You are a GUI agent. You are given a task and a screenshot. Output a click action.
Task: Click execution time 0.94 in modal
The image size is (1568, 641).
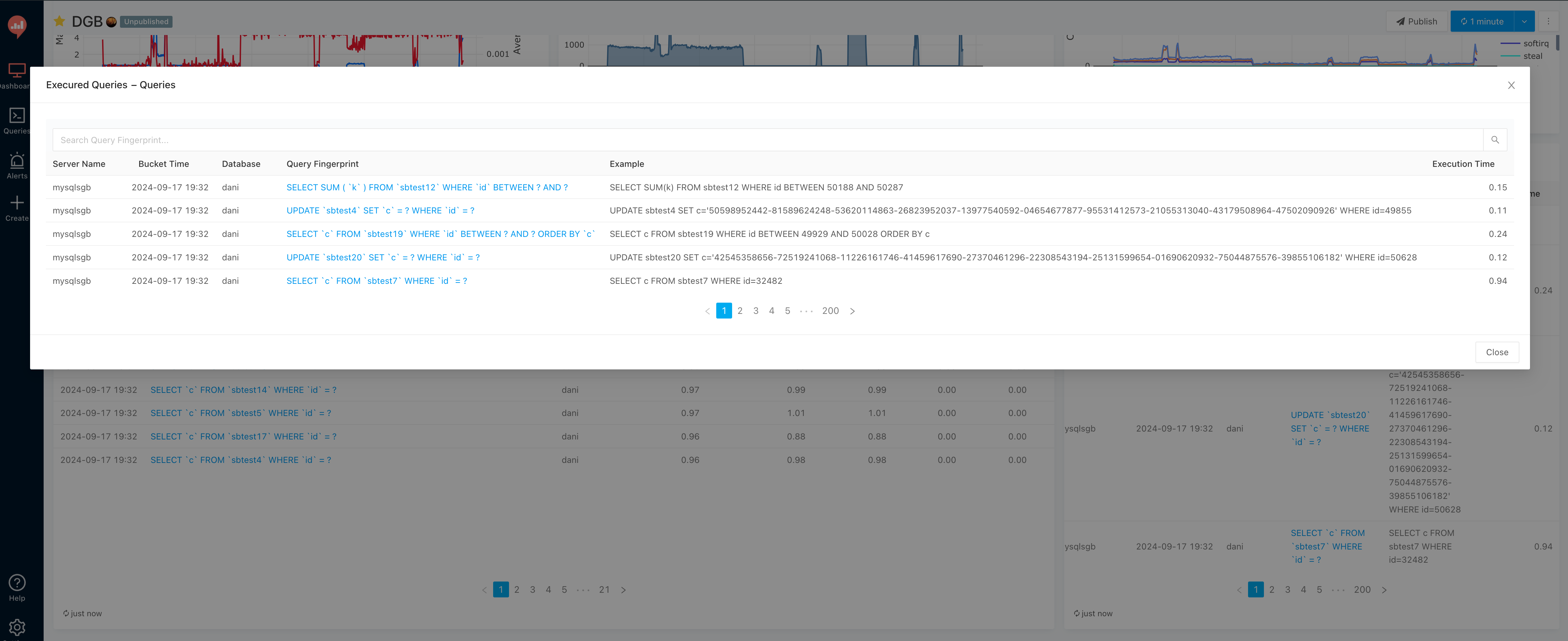pyautogui.click(x=1497, y=281)
